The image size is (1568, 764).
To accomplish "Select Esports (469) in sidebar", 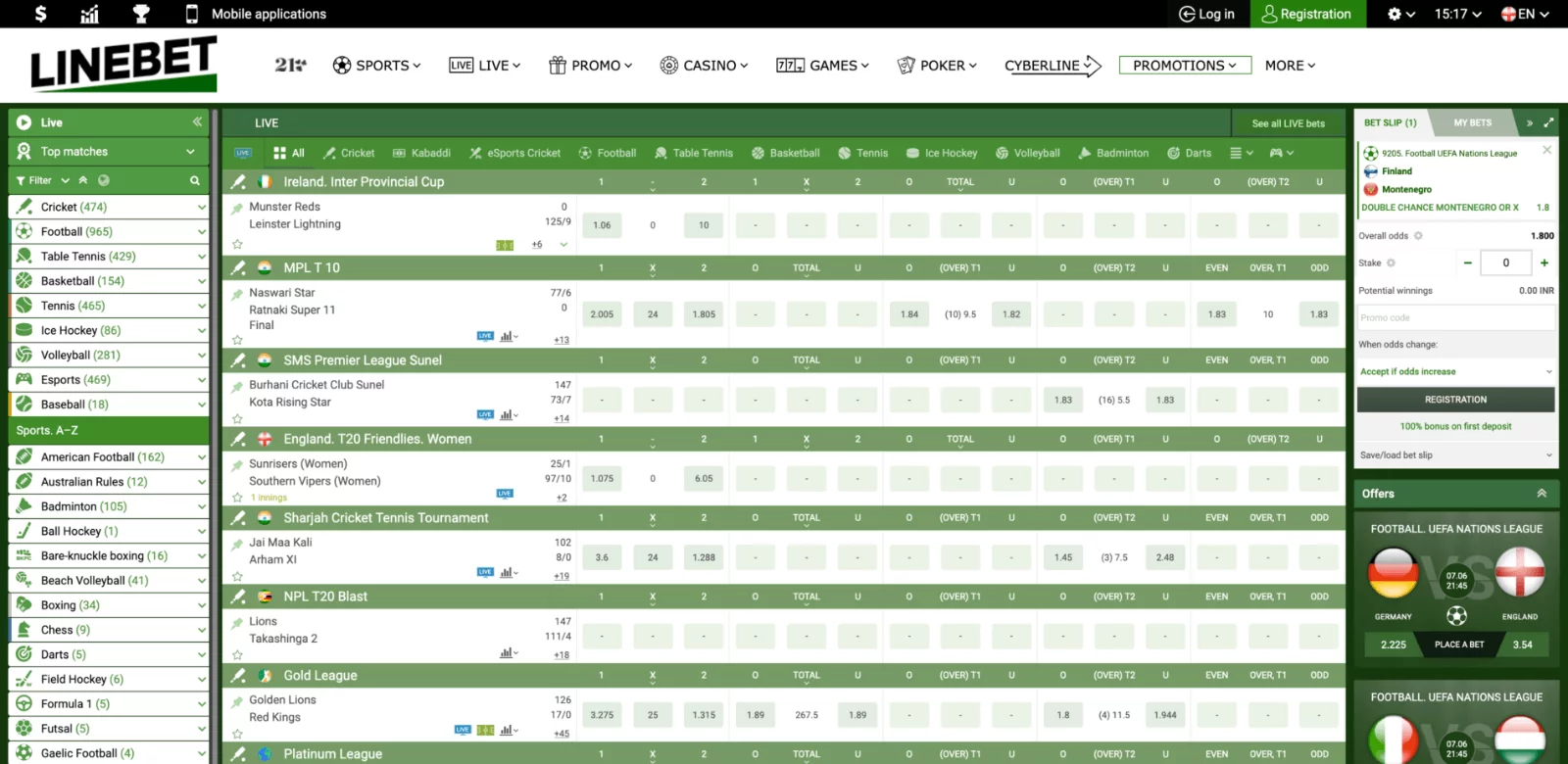I will tap(109, 379).
